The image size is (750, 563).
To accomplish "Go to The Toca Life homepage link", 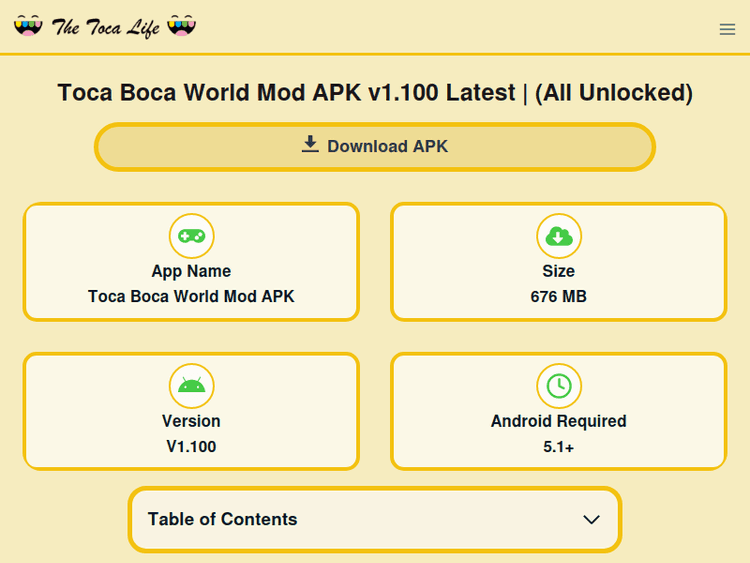I will (x=105, y=27).
